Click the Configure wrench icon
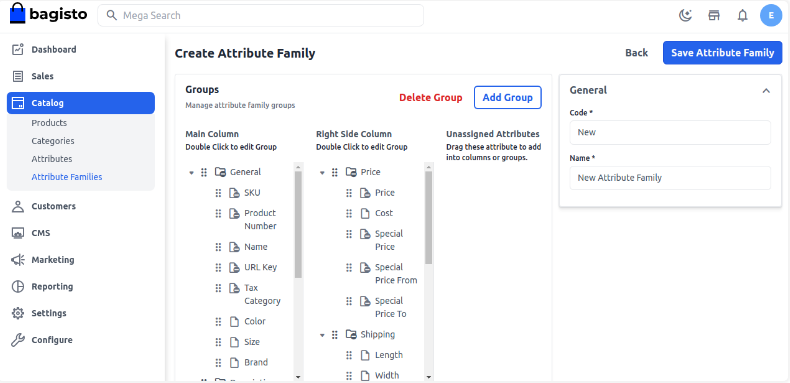This screenshot has height=383, width=790. 18,340
